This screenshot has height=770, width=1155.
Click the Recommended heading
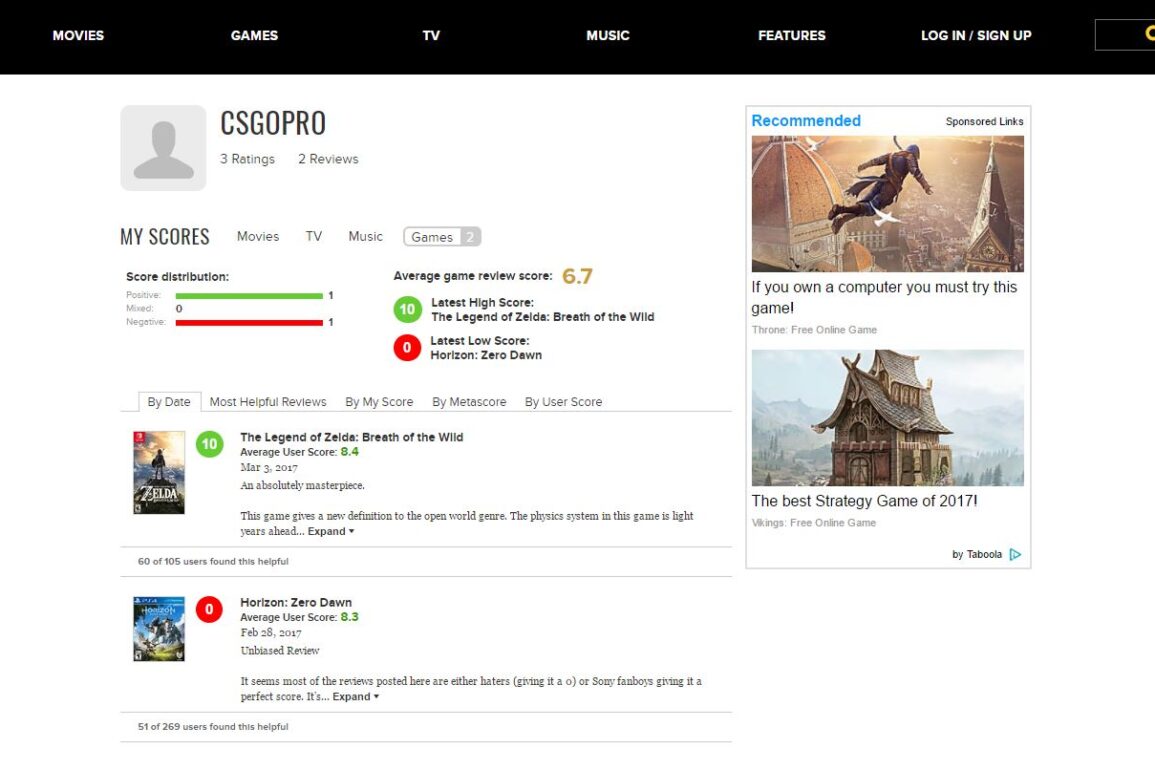[x=806, y=121]
